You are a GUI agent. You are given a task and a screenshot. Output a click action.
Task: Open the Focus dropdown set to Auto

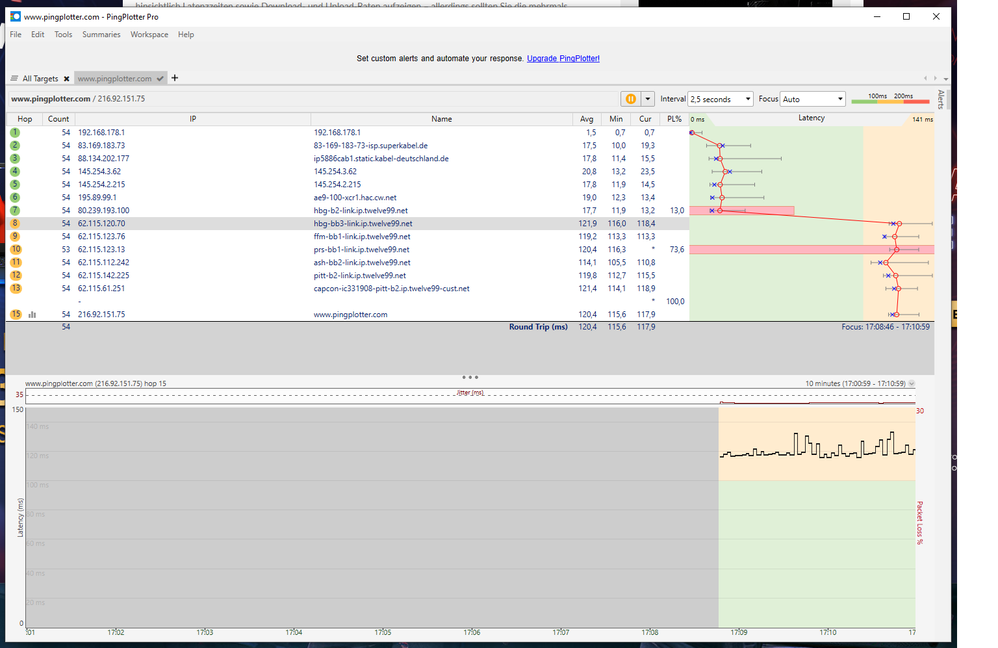click(x=813, y=99)
